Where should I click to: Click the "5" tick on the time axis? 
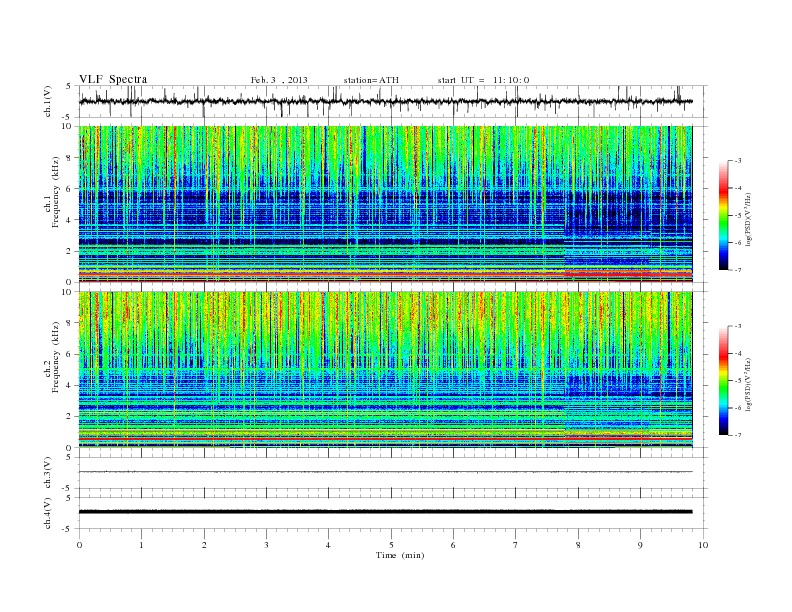(391, 545)
